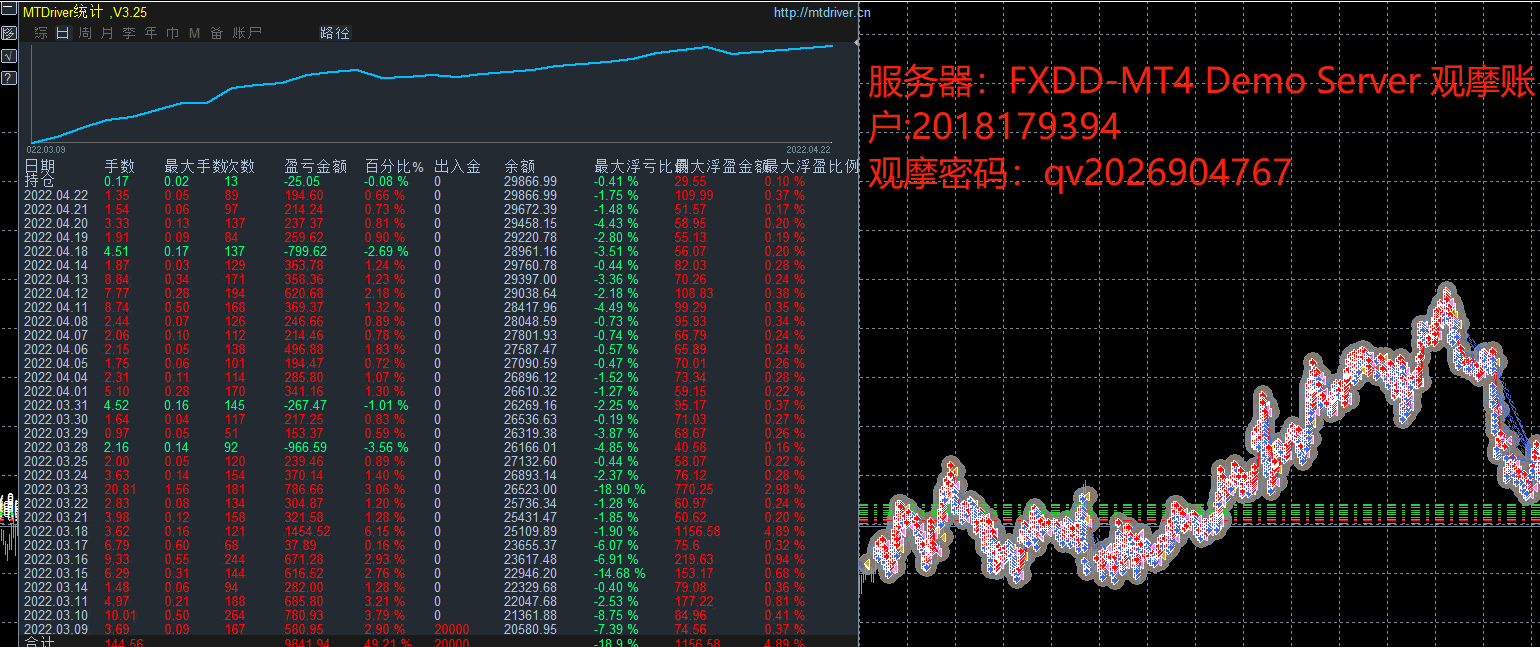Click the 6.15 % percentage value

(x=384, y=531)
